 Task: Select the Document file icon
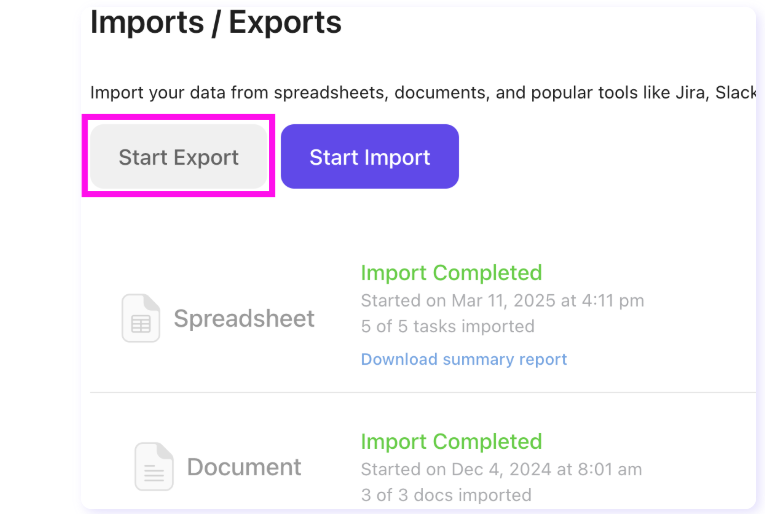point(154,466)
